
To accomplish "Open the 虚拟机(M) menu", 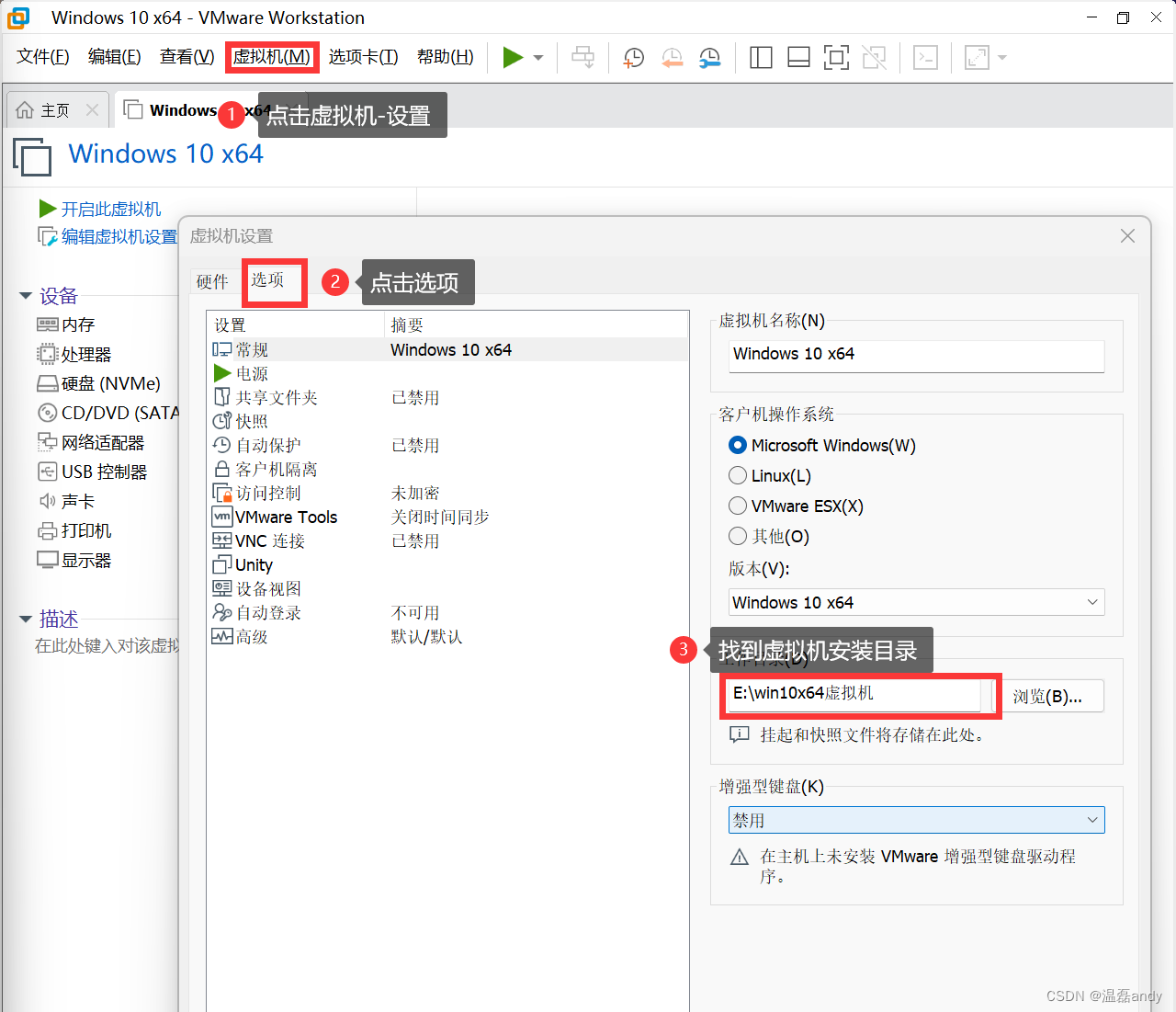I will [272, 57].
